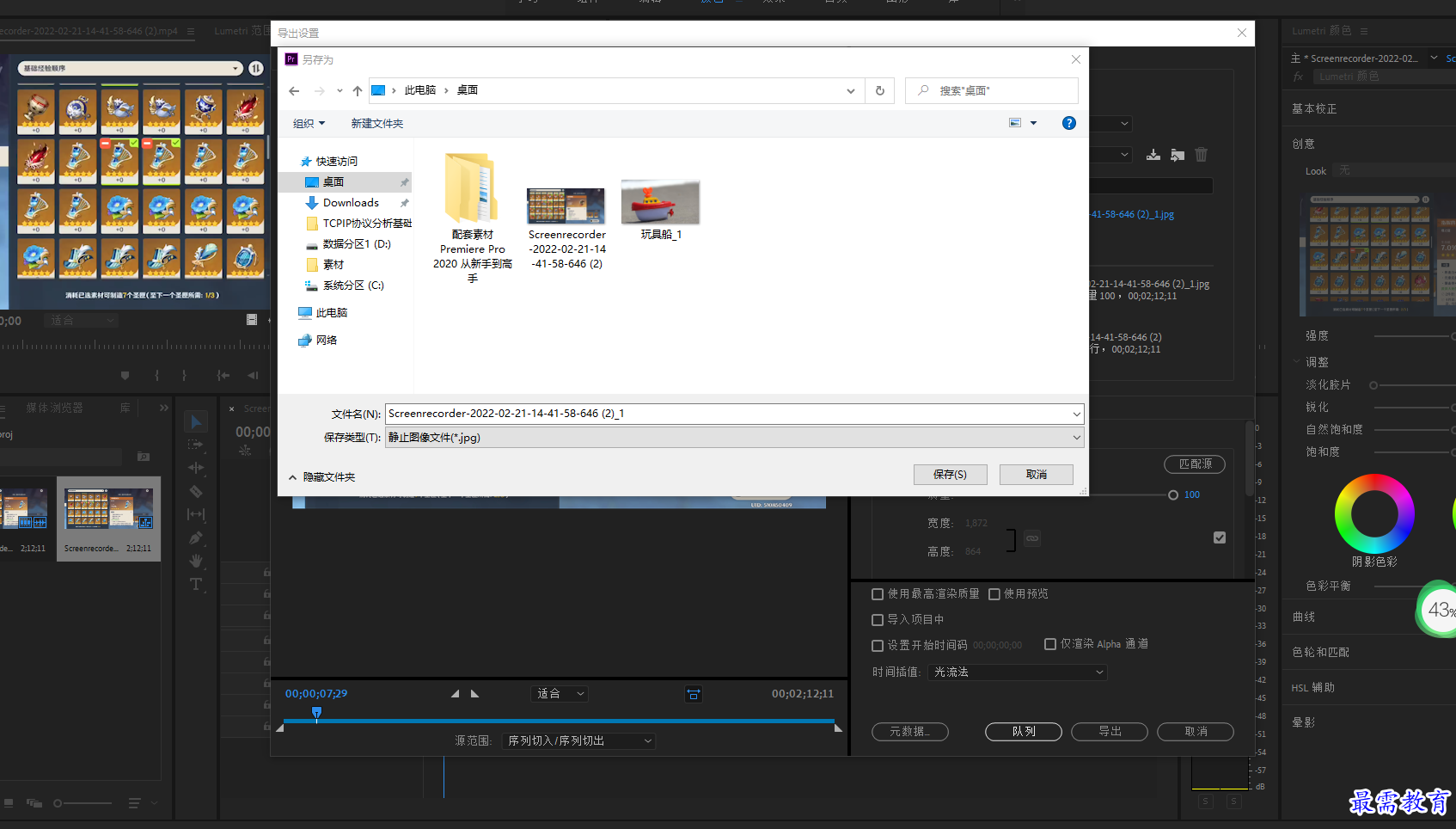Open the preview zoom Fit dropdown

tap(560, 694)
